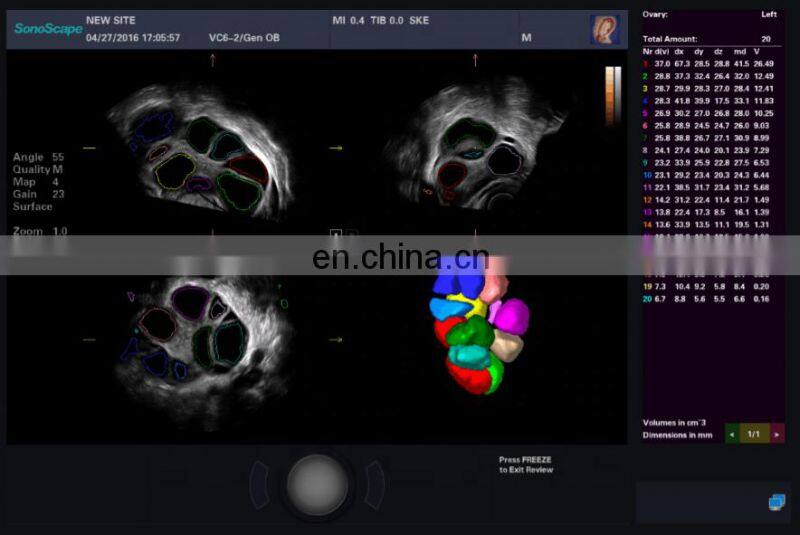This screenshot has width=800, height=535.
Task: Click the fetus thumbnail icon in header
Action: coord(604,29)
